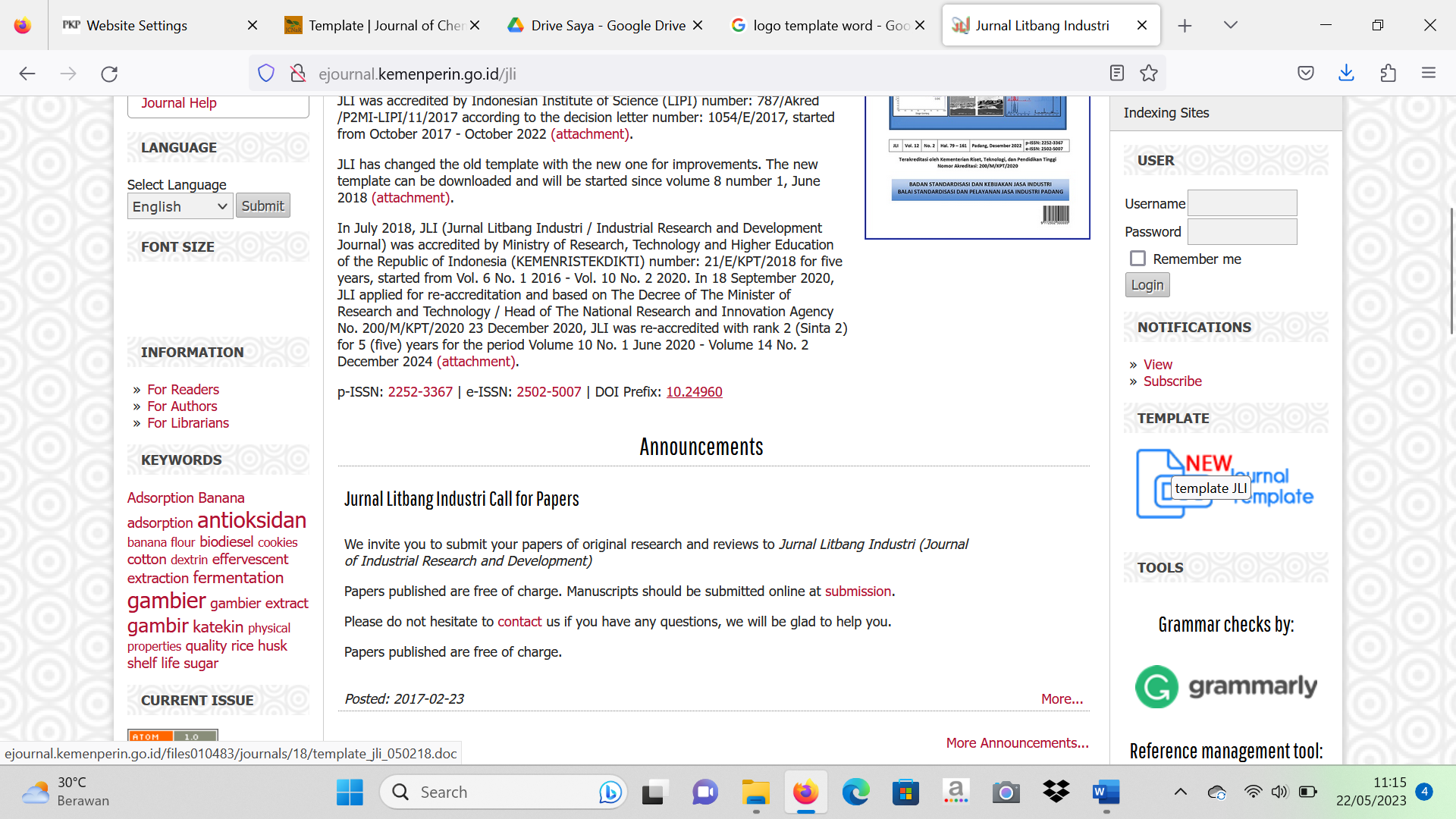Click the journal cover image
Viewport: 1456px width, 819px height.
977,167
